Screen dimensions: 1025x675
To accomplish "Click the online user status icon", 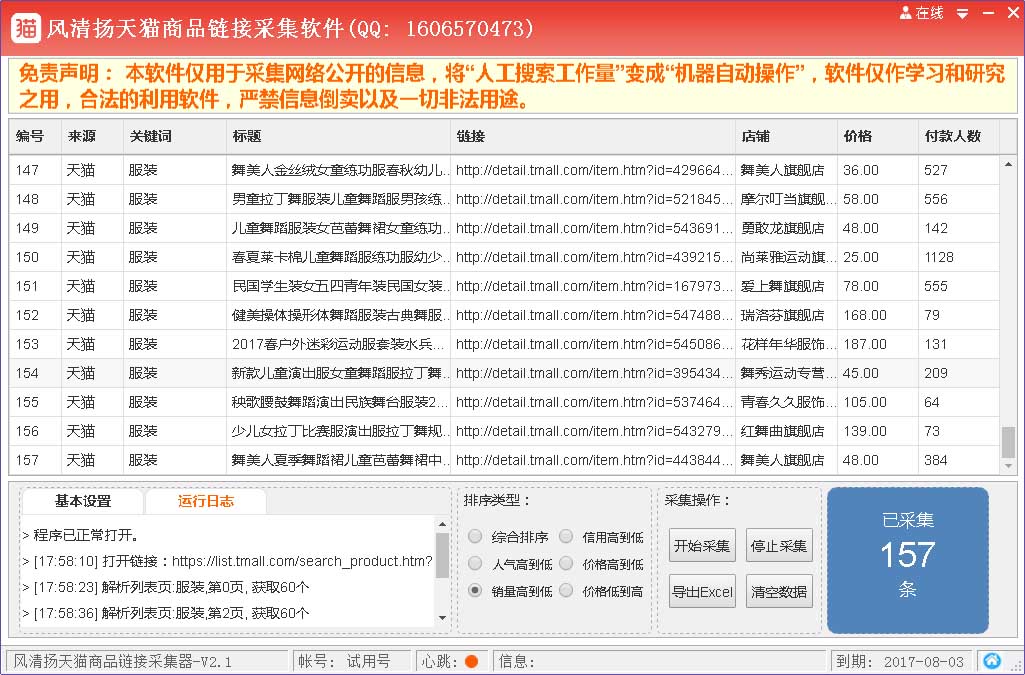I will tap(905, 12).
